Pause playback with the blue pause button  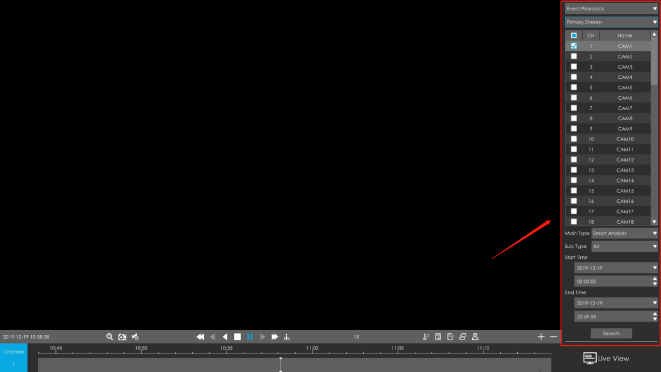(x=250, y=337)
